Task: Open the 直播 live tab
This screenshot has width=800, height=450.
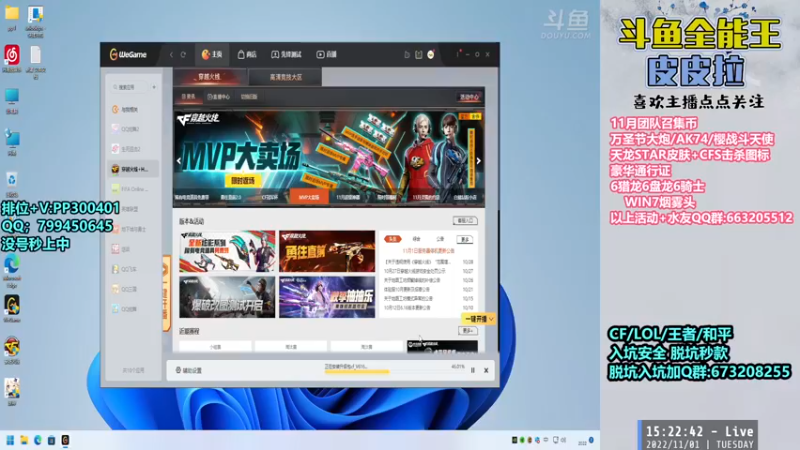Action: [327, 55]
